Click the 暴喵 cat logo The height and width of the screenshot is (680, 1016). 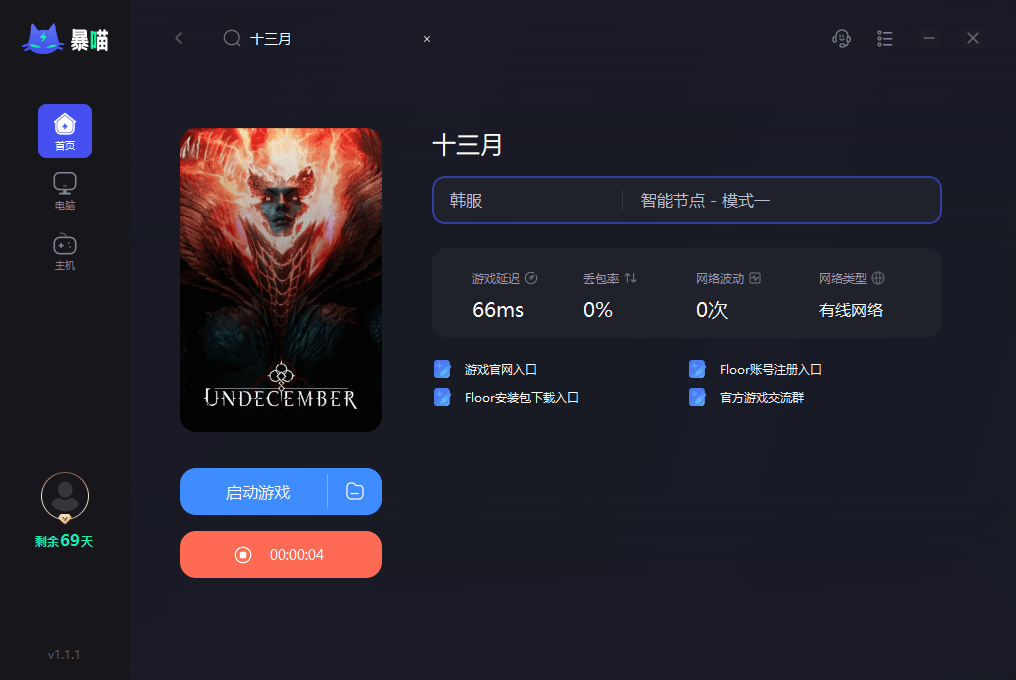65,40
